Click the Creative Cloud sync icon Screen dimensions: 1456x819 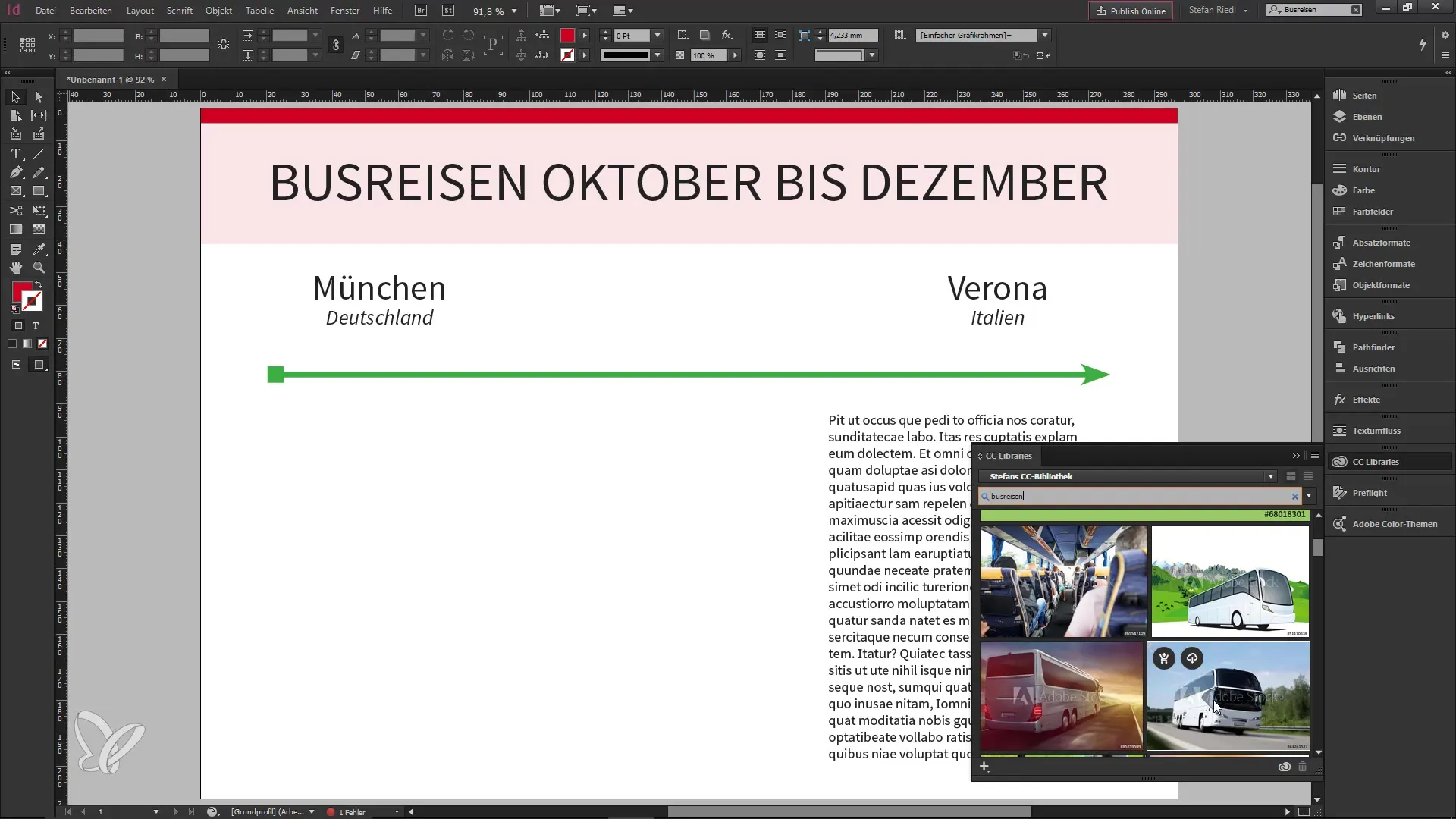pos(1284,767)
